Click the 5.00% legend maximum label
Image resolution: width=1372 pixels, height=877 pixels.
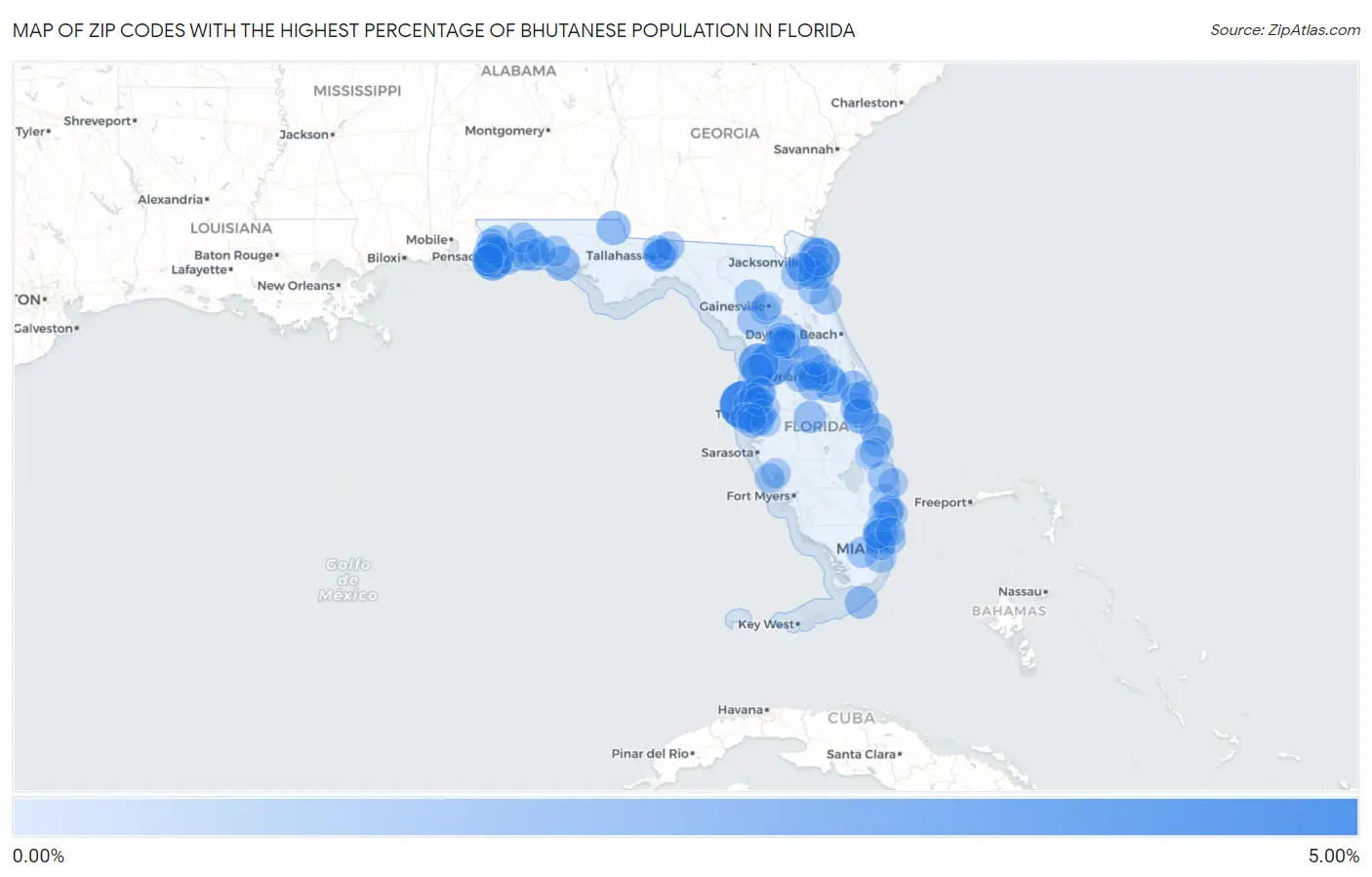click(1334, 857)
